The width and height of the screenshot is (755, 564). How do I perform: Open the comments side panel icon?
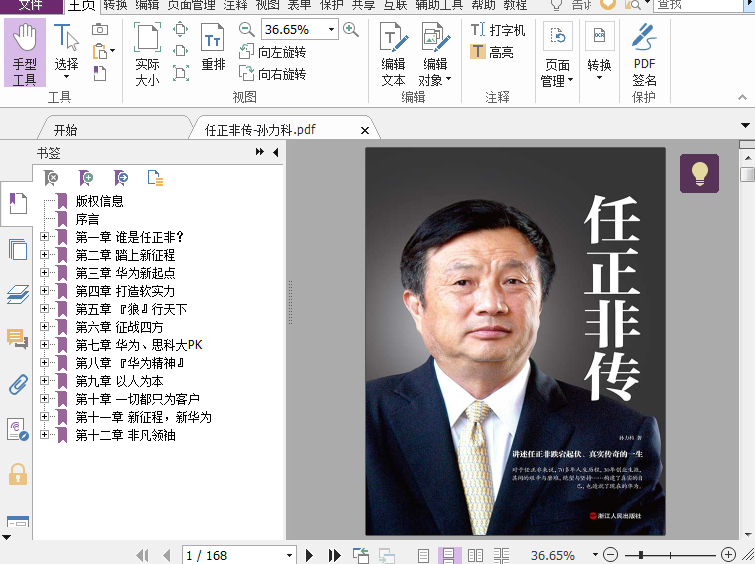coord(18,339)
